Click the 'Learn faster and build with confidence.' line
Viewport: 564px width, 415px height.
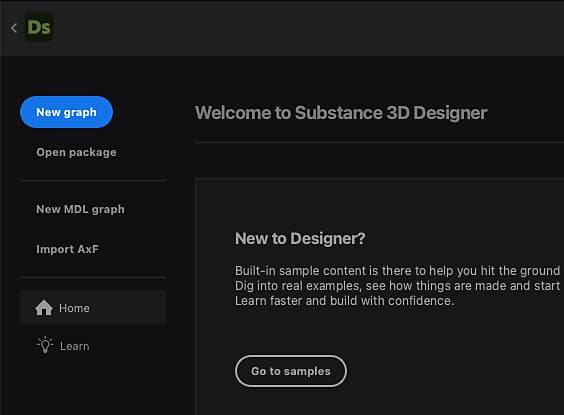(x=344, y=301)
